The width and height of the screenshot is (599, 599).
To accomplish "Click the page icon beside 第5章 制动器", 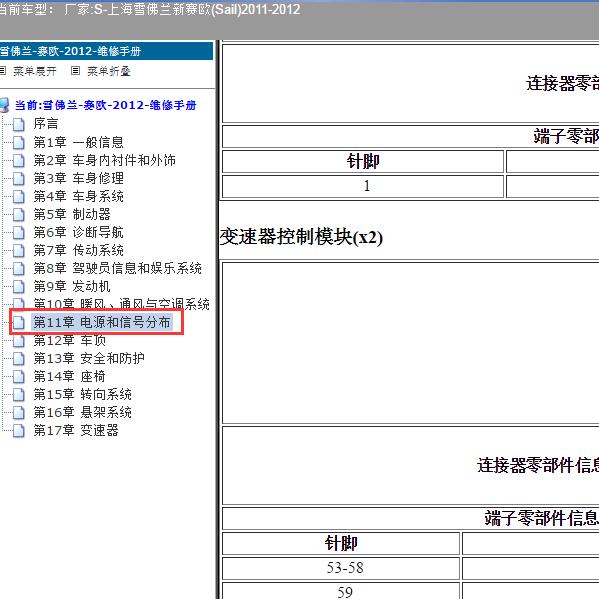I will [x=18, y=214].
